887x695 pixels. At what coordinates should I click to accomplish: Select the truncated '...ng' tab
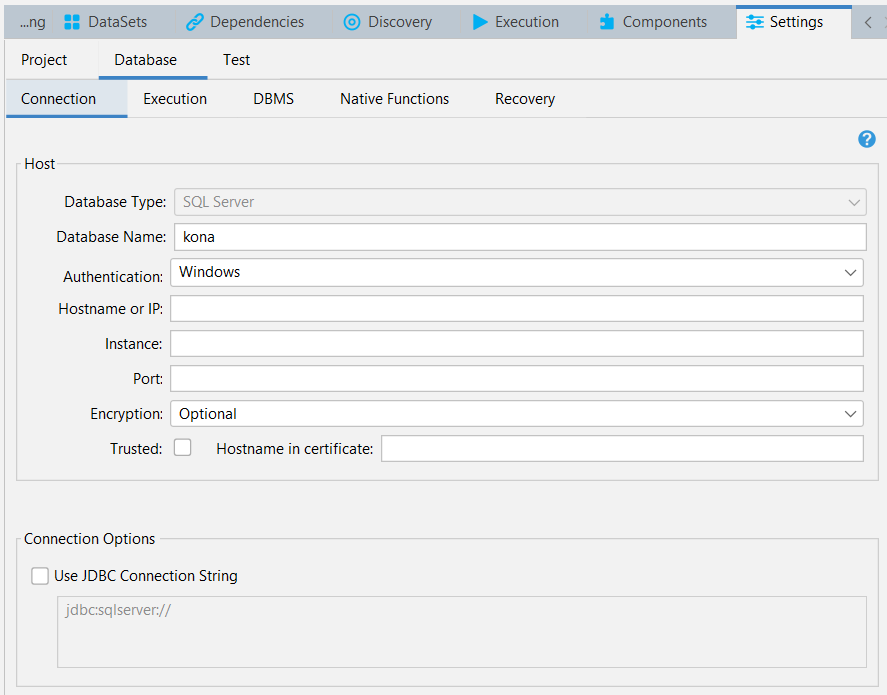[x=29, y=22]
